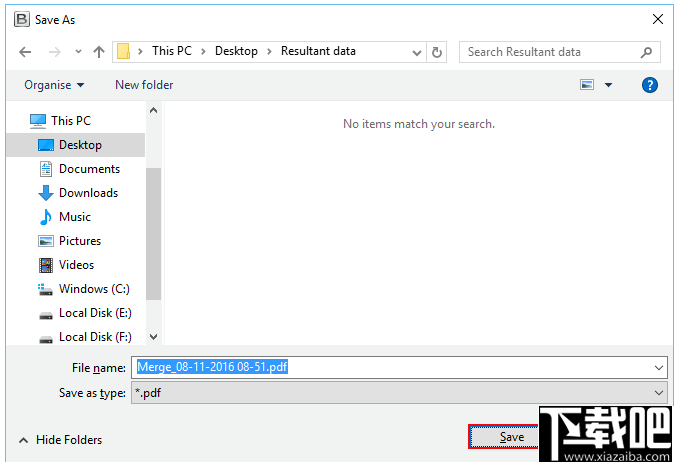Open Local Disk (F:) drive
Viewport: 674px width, 462px height.
click(85, 337)
